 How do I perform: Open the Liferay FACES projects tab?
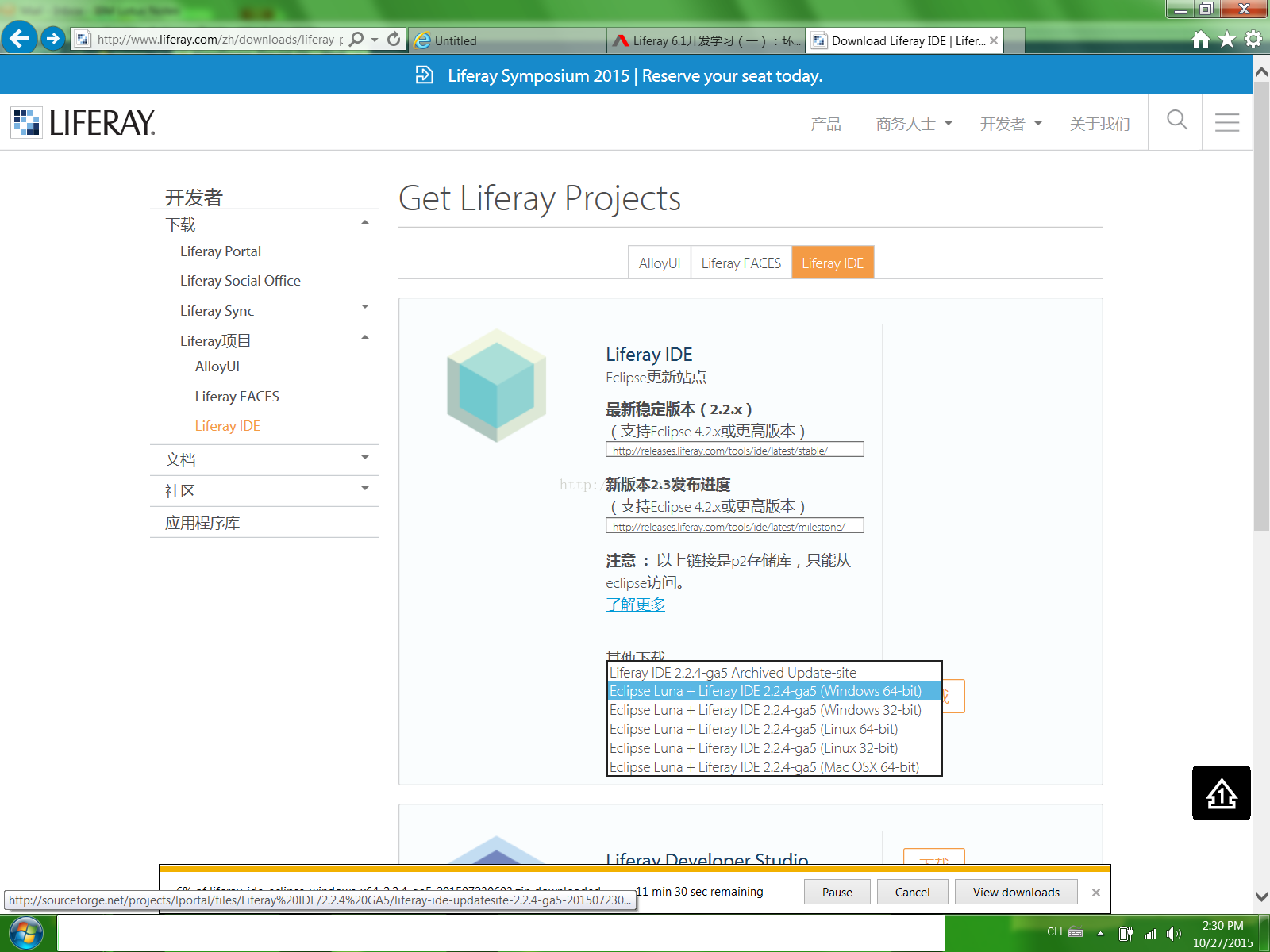coord(741,263)
